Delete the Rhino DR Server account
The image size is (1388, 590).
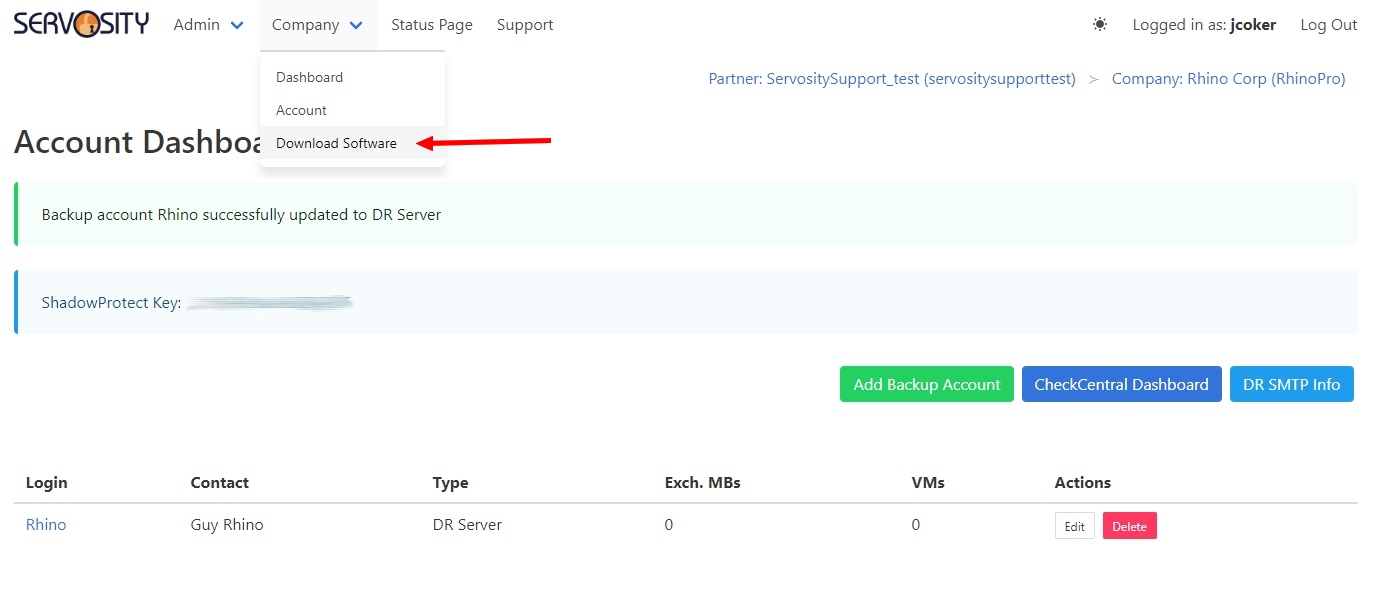point(1129,525)
